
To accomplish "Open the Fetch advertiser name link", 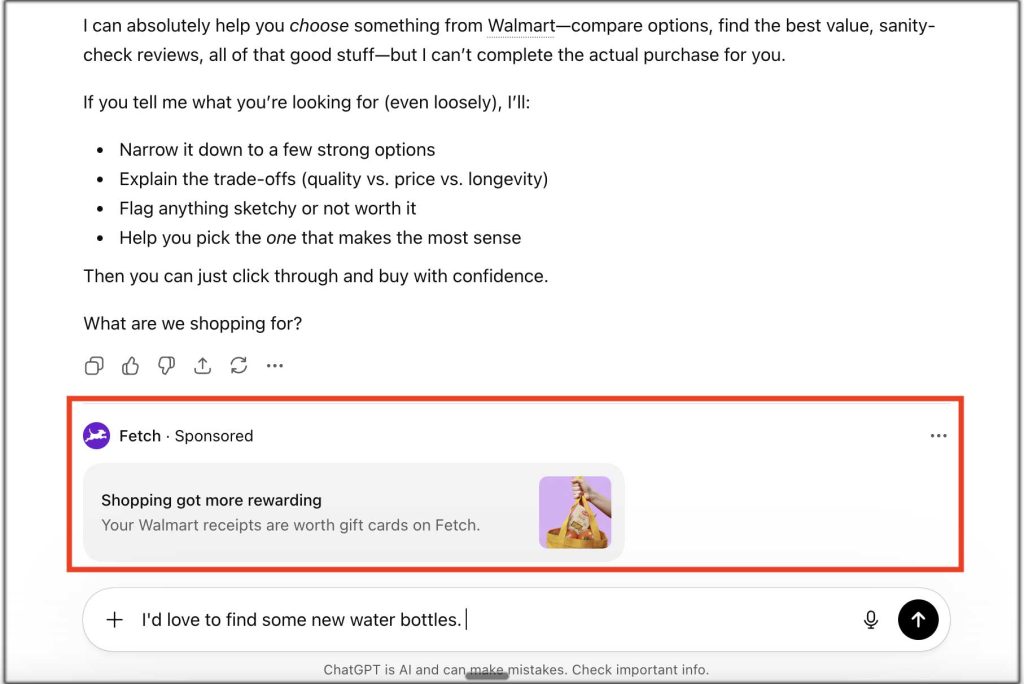I will tap(140, 436).
